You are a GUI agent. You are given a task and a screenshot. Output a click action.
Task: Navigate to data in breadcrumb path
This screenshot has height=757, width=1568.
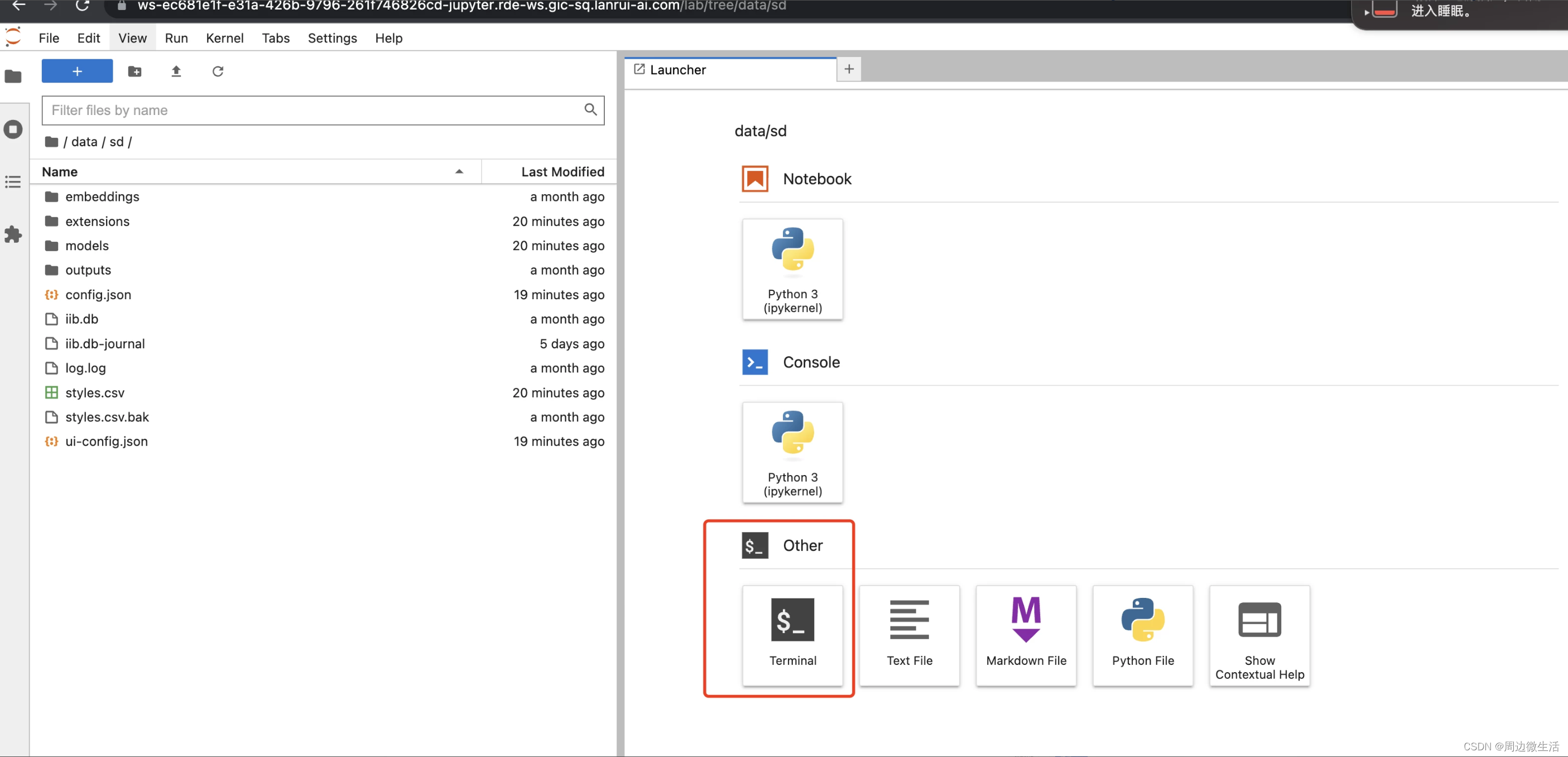[84, 141]
